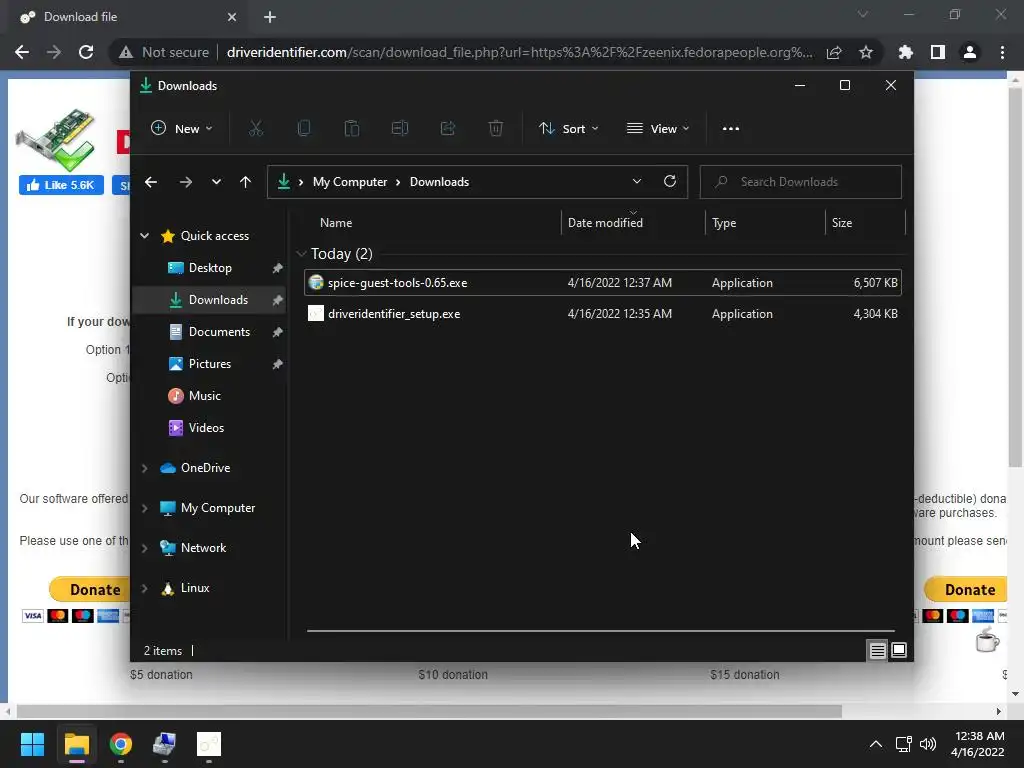The image size is (1024, 768).
Task: Share this page from address bar
Action: point(834,52)
